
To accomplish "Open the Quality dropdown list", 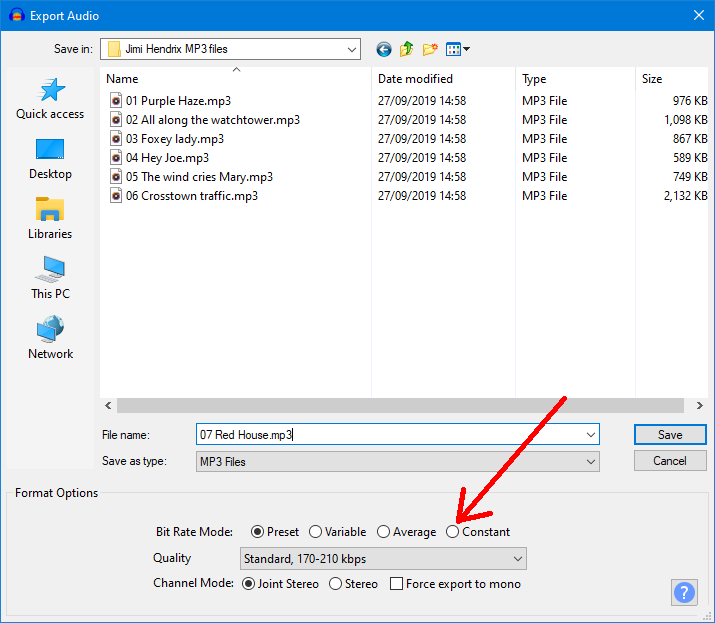I will (x=384, y=558).
